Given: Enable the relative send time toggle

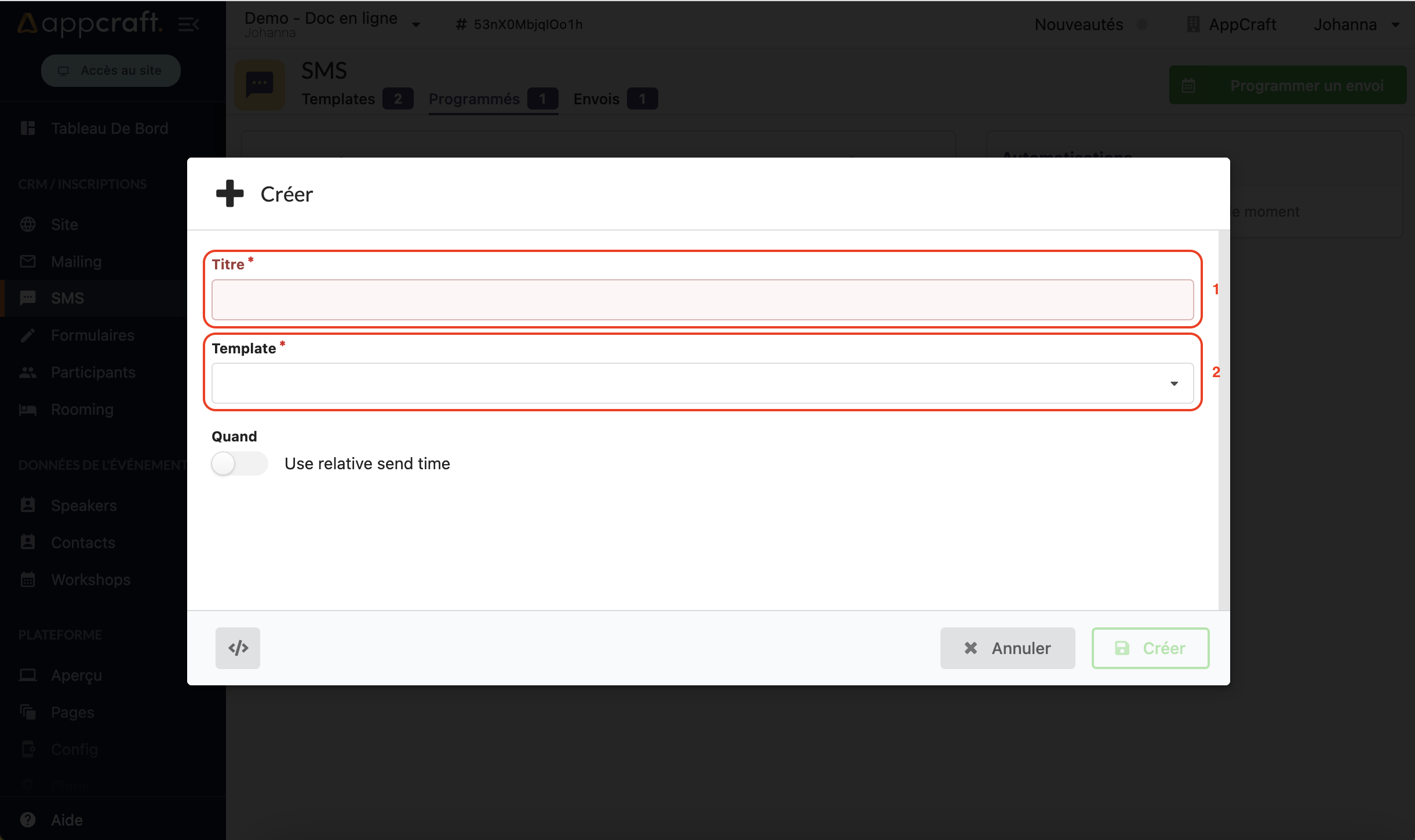Looking at the screenshot, I should pos(239,463).
